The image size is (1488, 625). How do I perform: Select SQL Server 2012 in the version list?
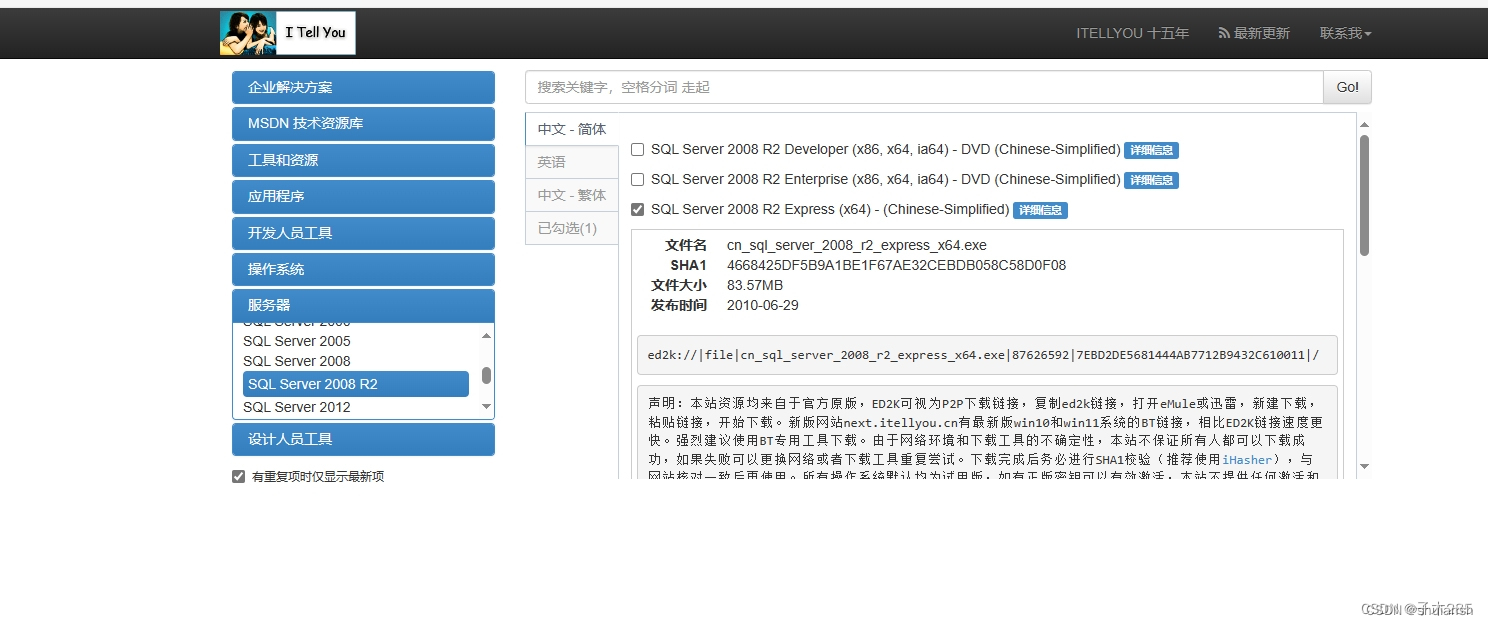tap(296, 407)
